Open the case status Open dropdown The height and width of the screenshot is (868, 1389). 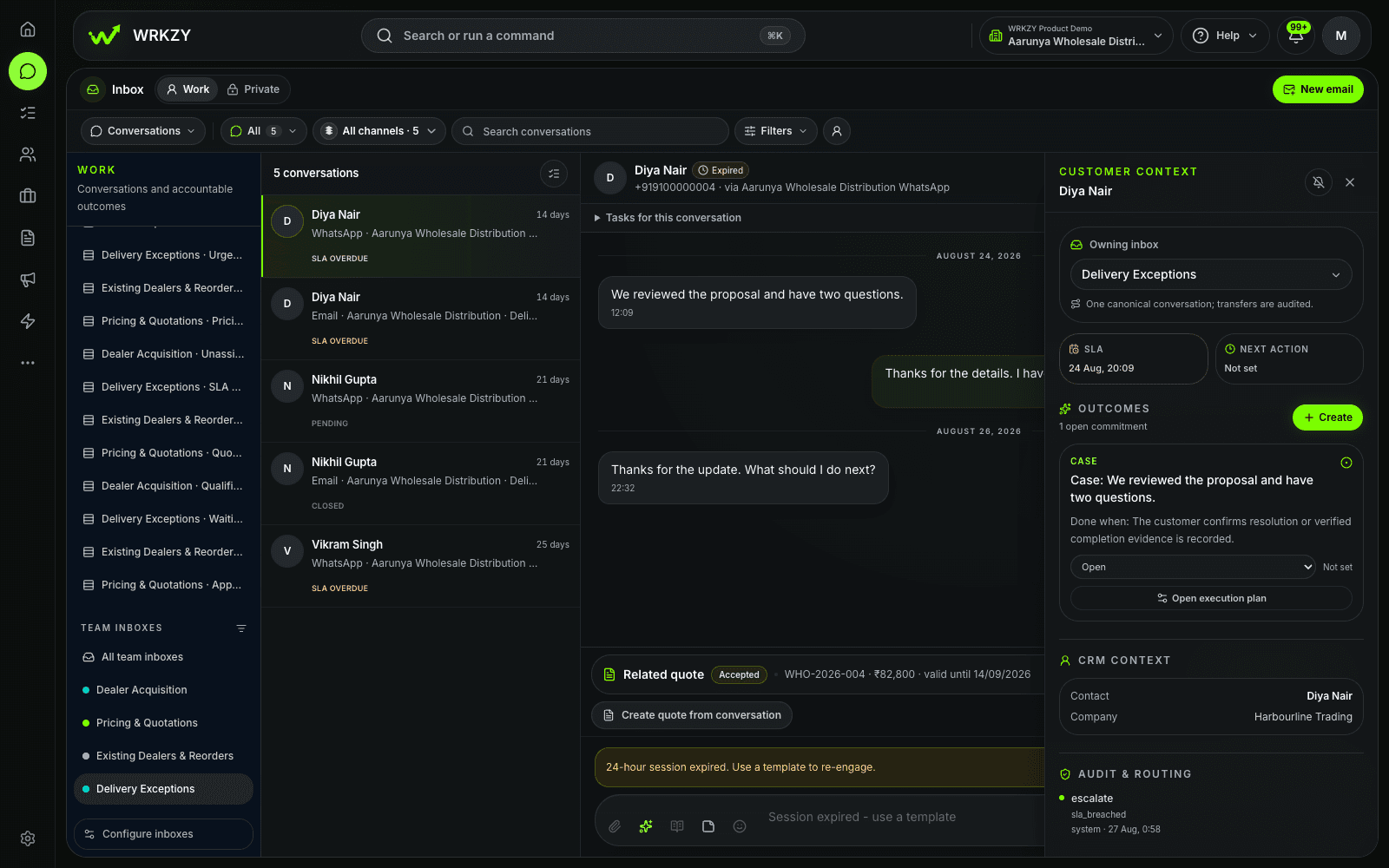click(1193, 567)
